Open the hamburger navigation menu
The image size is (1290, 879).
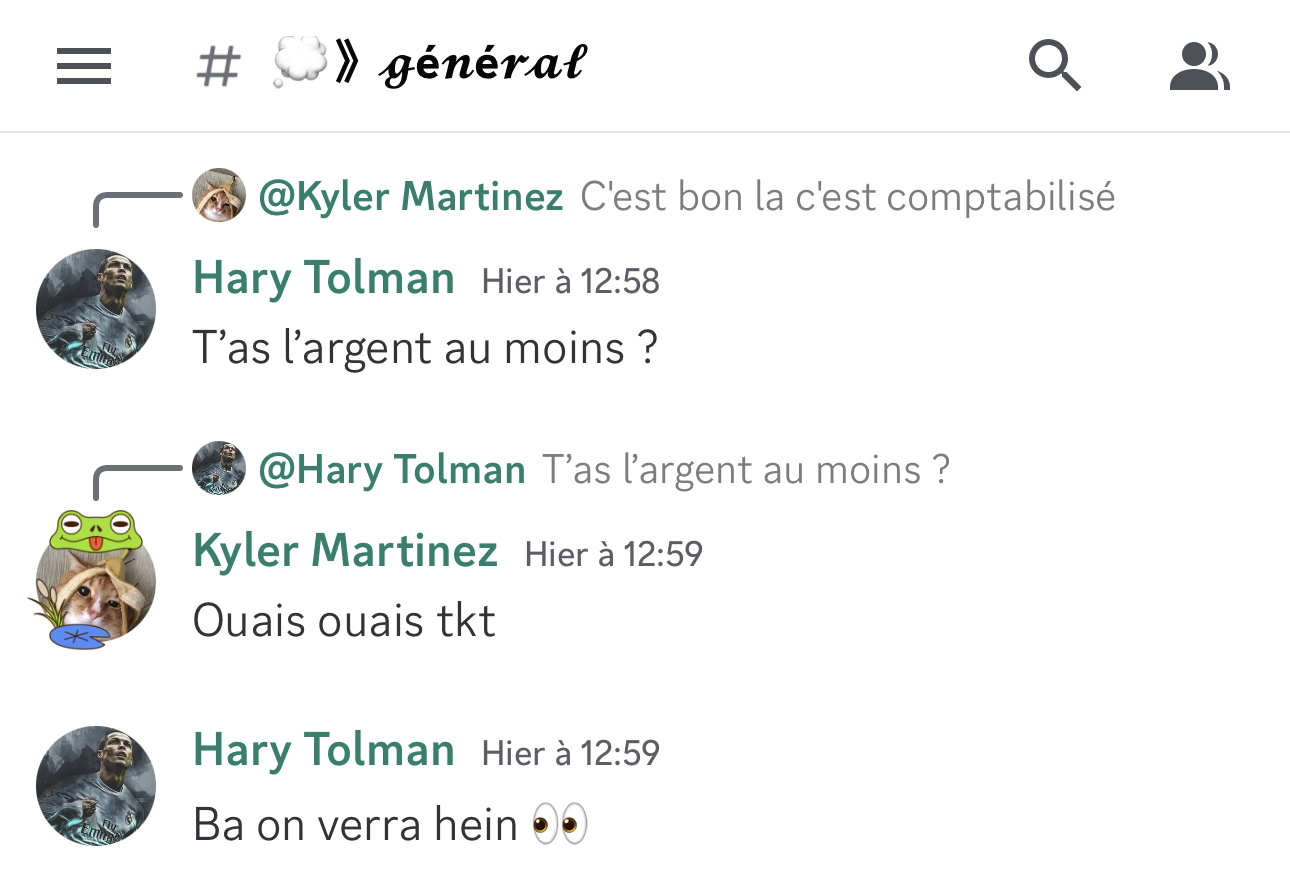tap(84, 67)
